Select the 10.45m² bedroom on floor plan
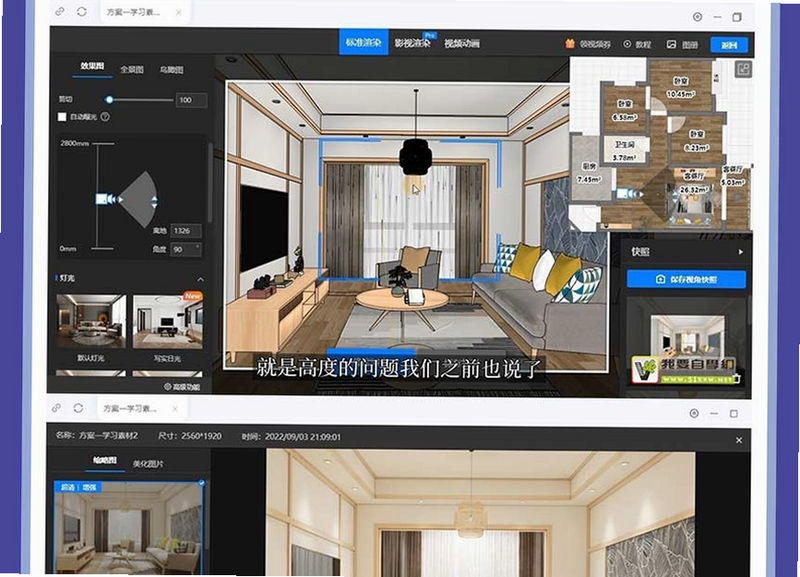The width and height of the screenshot is (800, 577). [x=681, y=87]
